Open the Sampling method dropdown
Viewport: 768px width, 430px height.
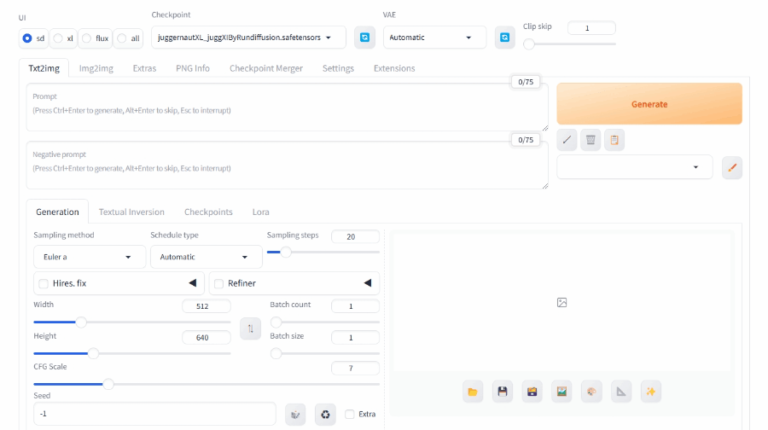[x=88, y=257]
